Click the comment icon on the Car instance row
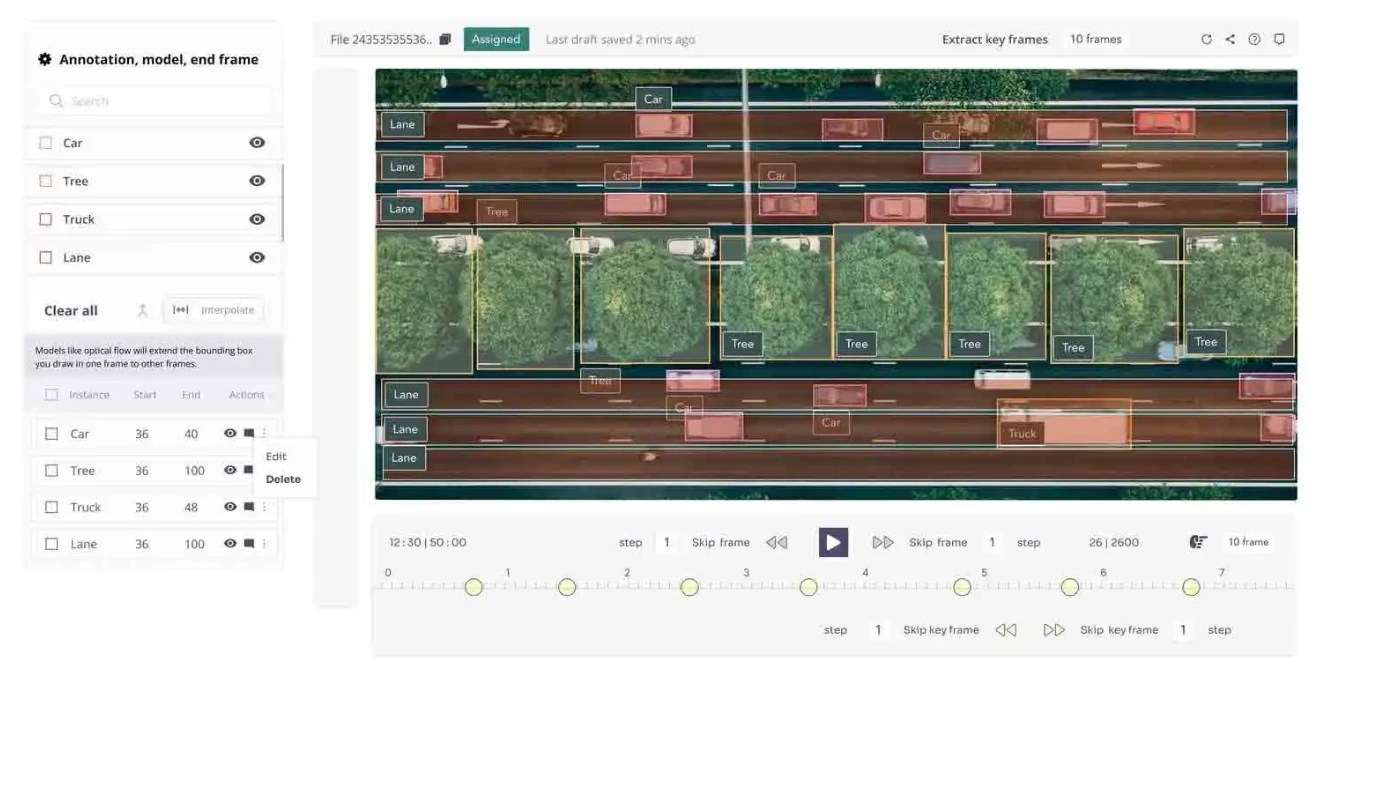1399x808 pixels. [247, 433]
